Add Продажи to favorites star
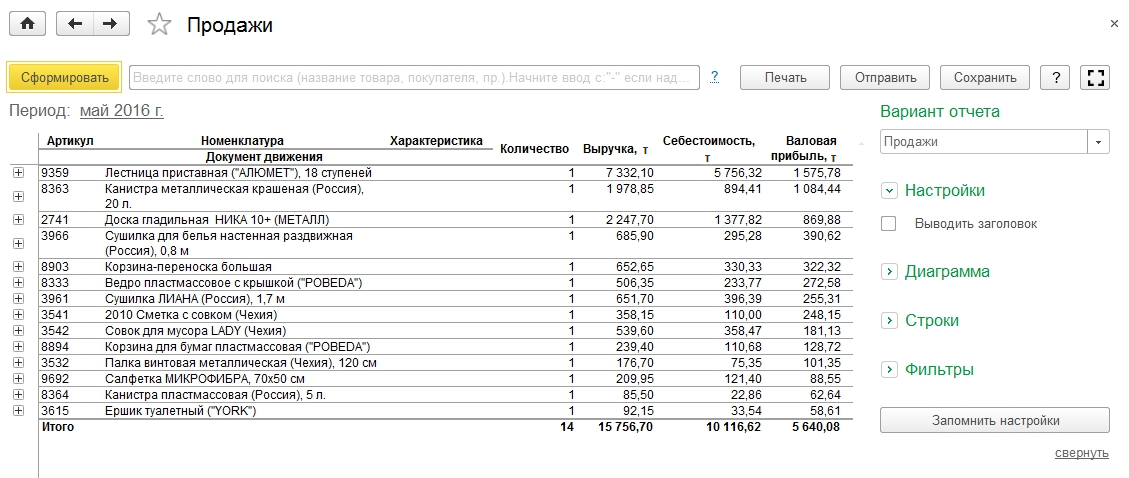Viewport: 1129px width, 478px height. point(159,25)
